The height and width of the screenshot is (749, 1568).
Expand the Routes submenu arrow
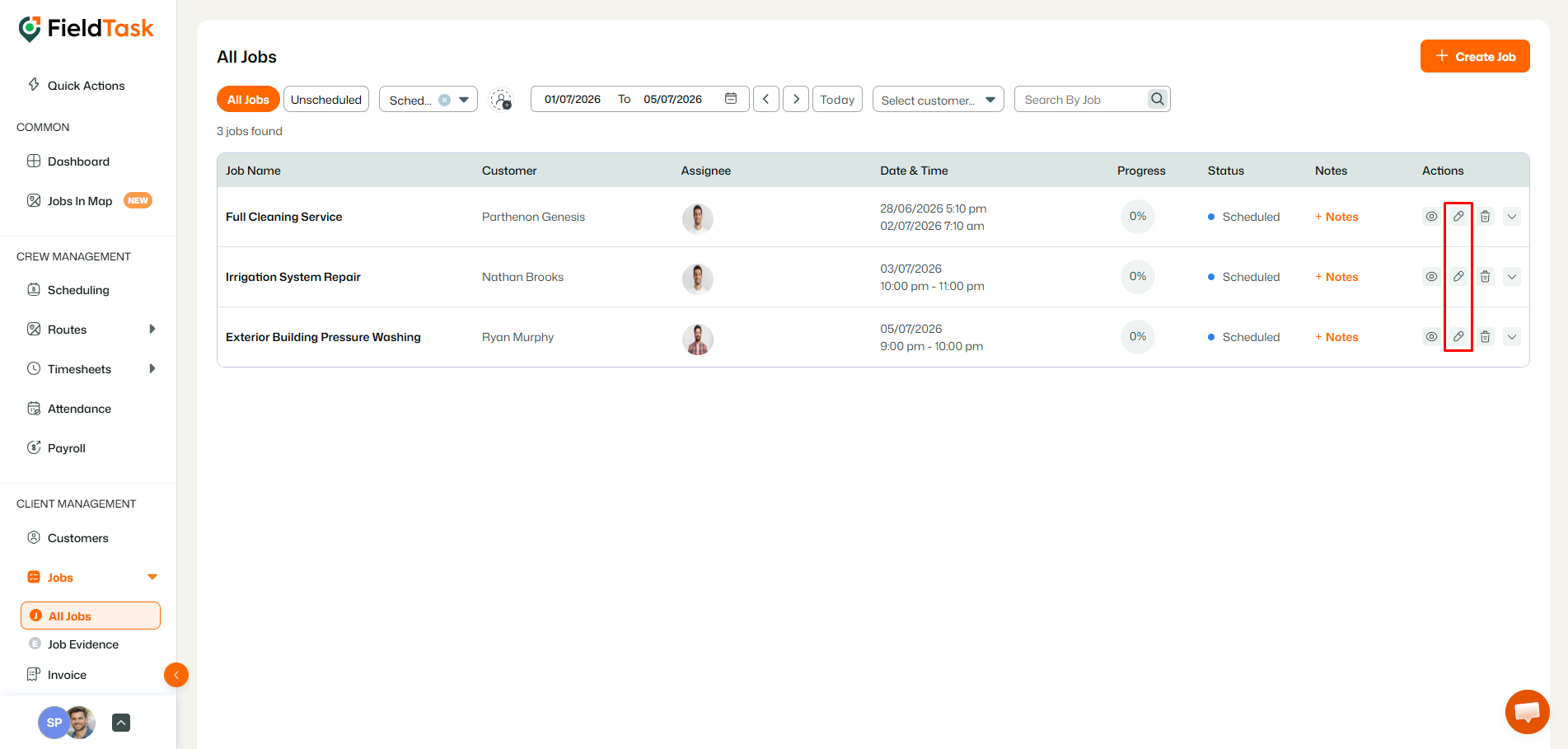point(152,329)
